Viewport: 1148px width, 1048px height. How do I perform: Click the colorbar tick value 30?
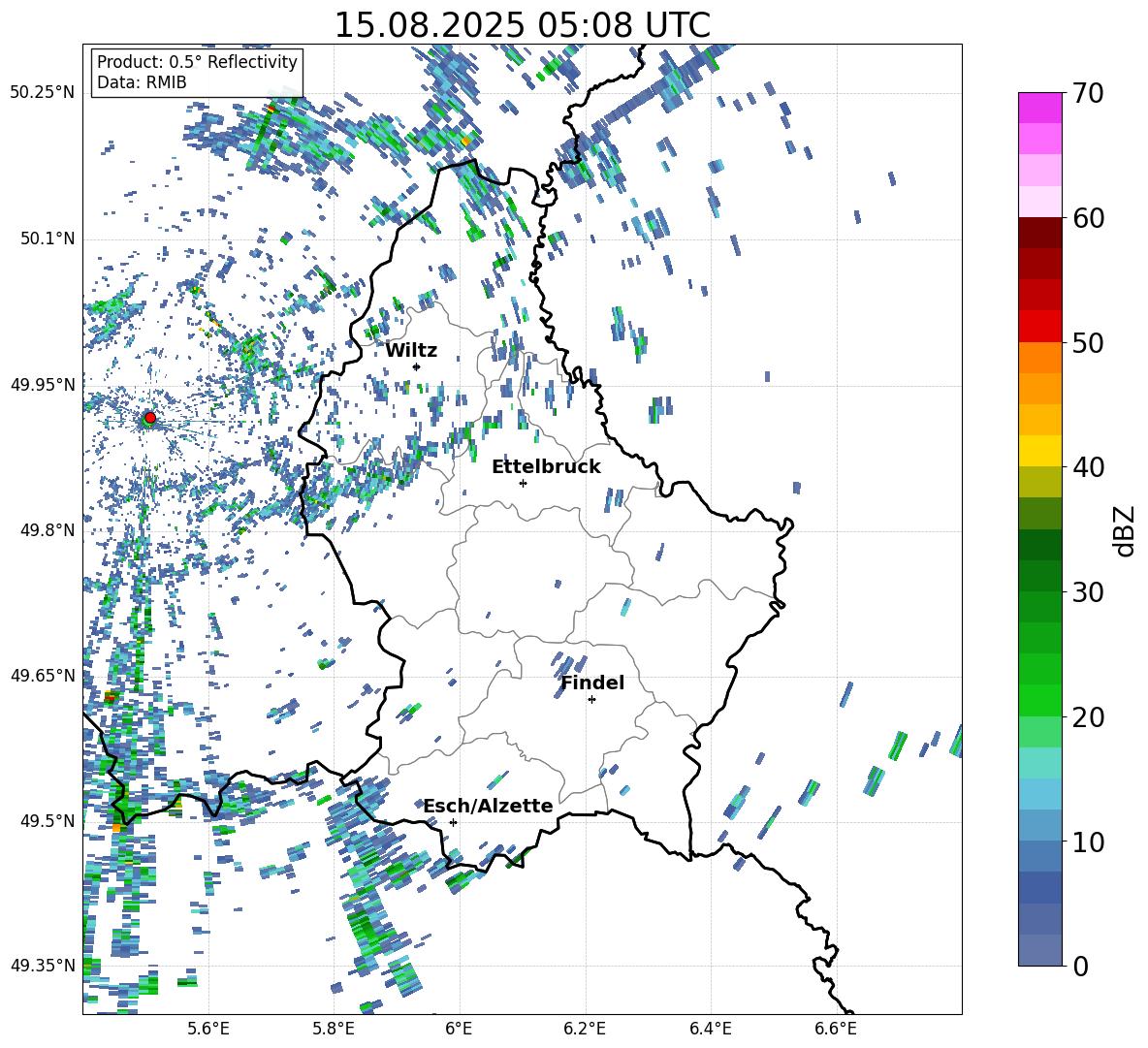tap(1087, 592)
